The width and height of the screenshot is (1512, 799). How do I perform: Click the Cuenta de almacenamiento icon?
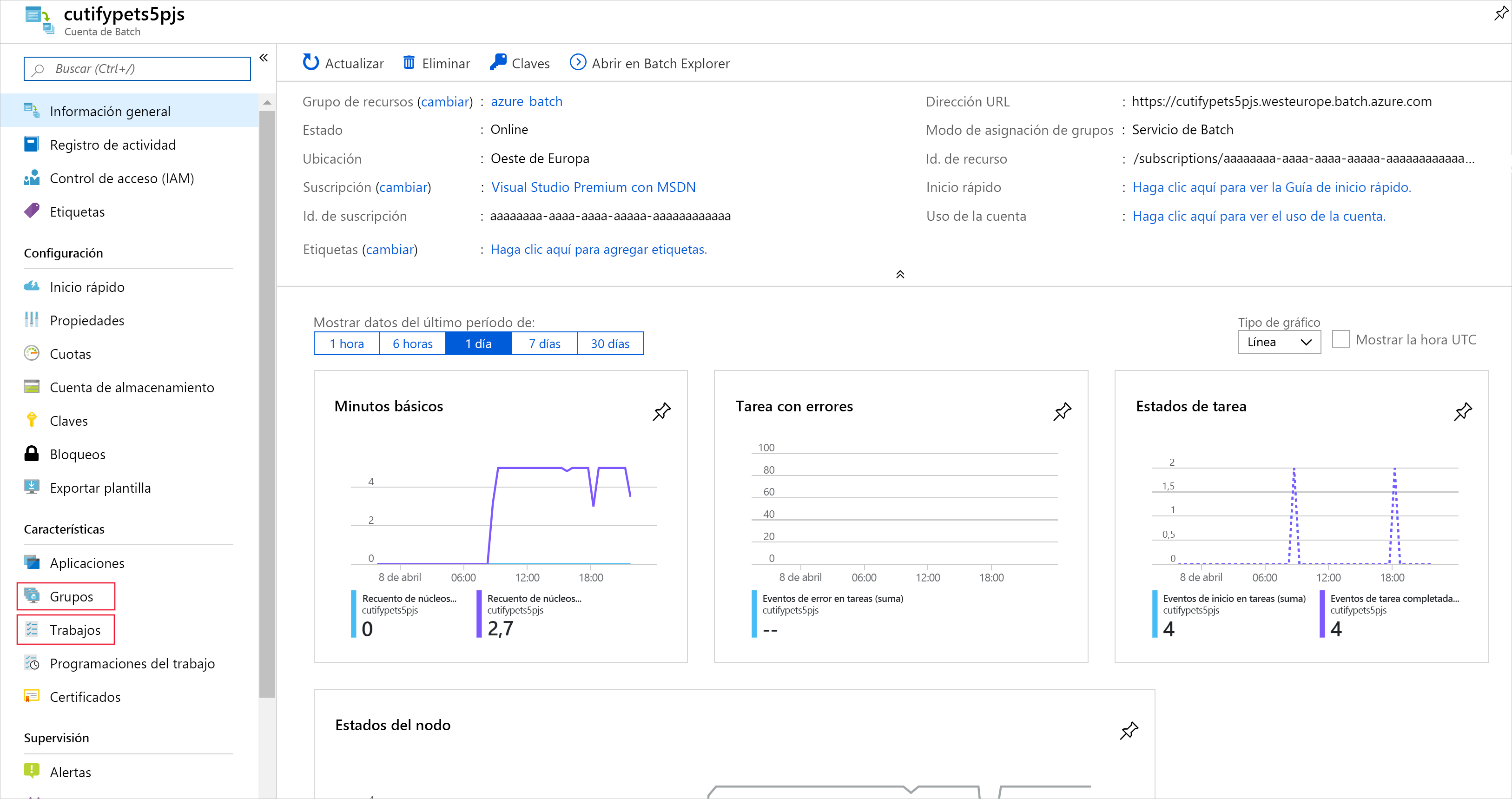pyautogui.click(x=32, y=387)
